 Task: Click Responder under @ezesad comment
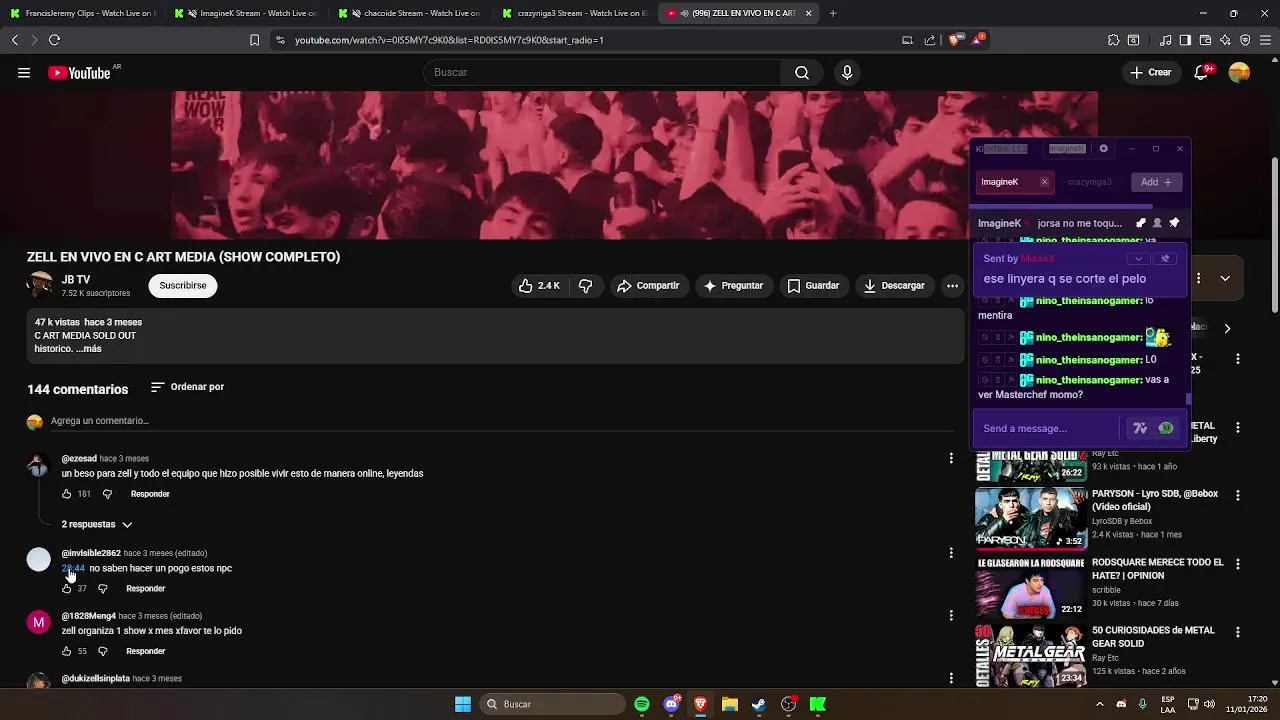[150, 494]
